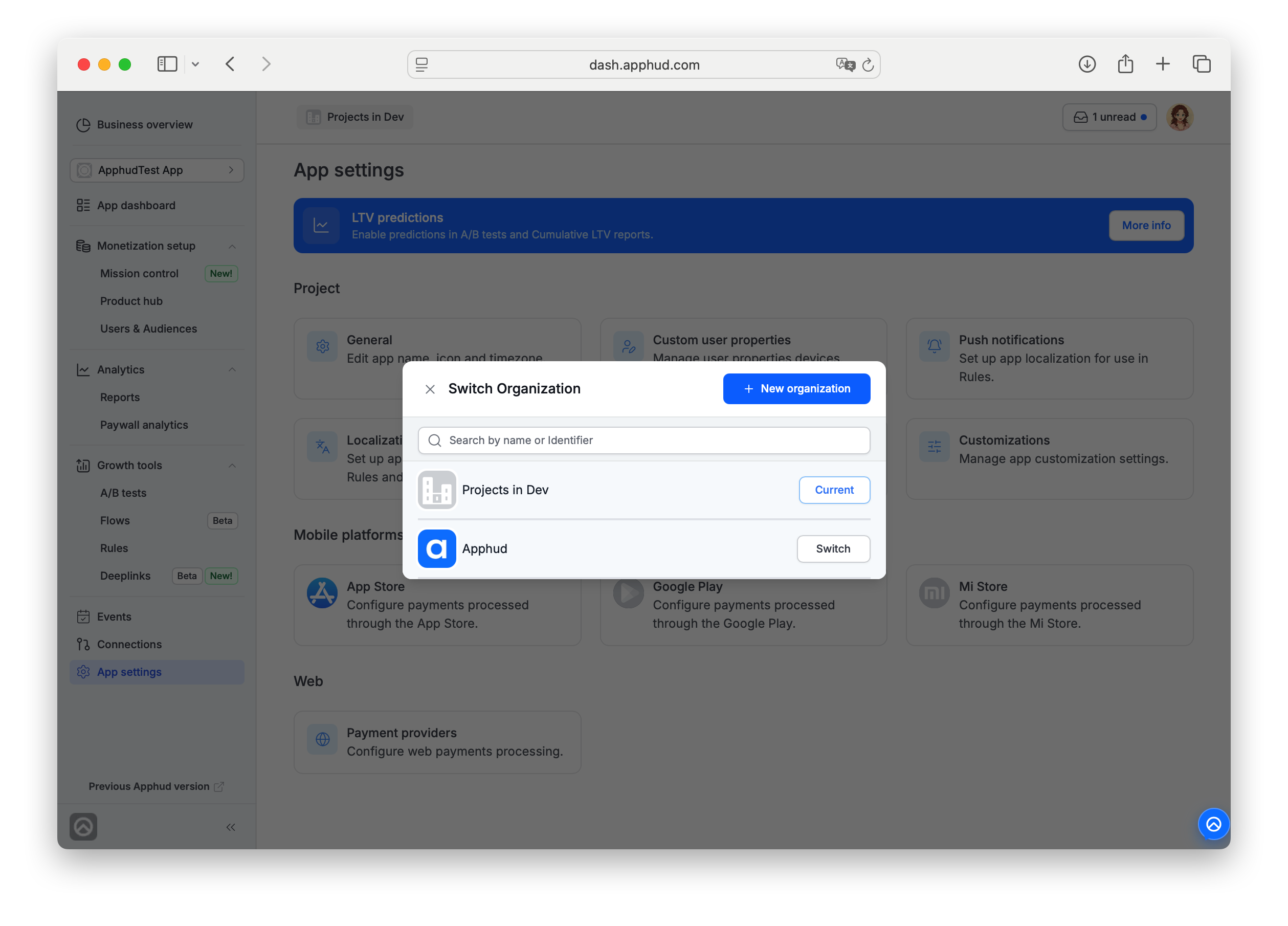The height and width of the screenshot is (926, 1288).
Task: Open Users & Audiences page
Action: (148, 328)
